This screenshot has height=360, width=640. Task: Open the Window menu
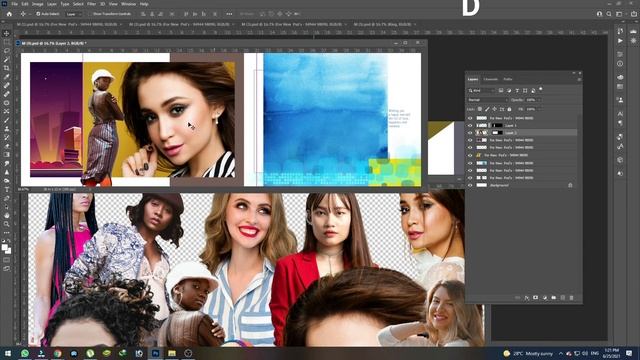128,4
